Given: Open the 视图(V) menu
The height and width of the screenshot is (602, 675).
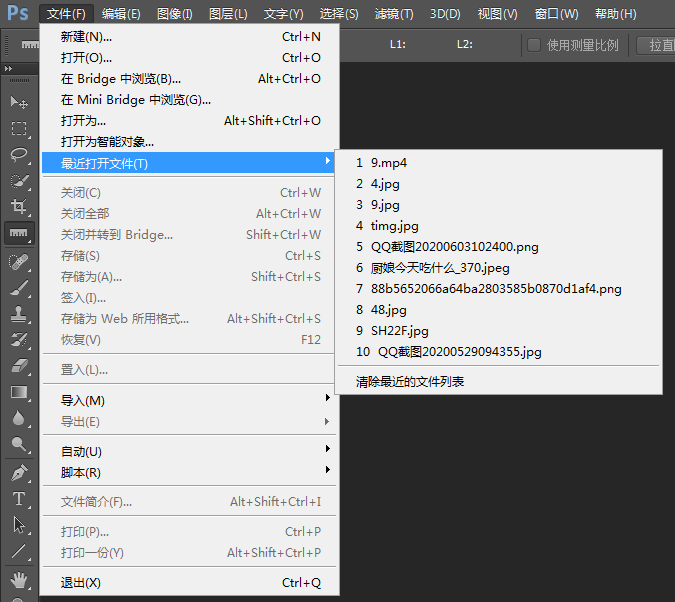Looking at the screenshot, I should [x=498, y=14].
